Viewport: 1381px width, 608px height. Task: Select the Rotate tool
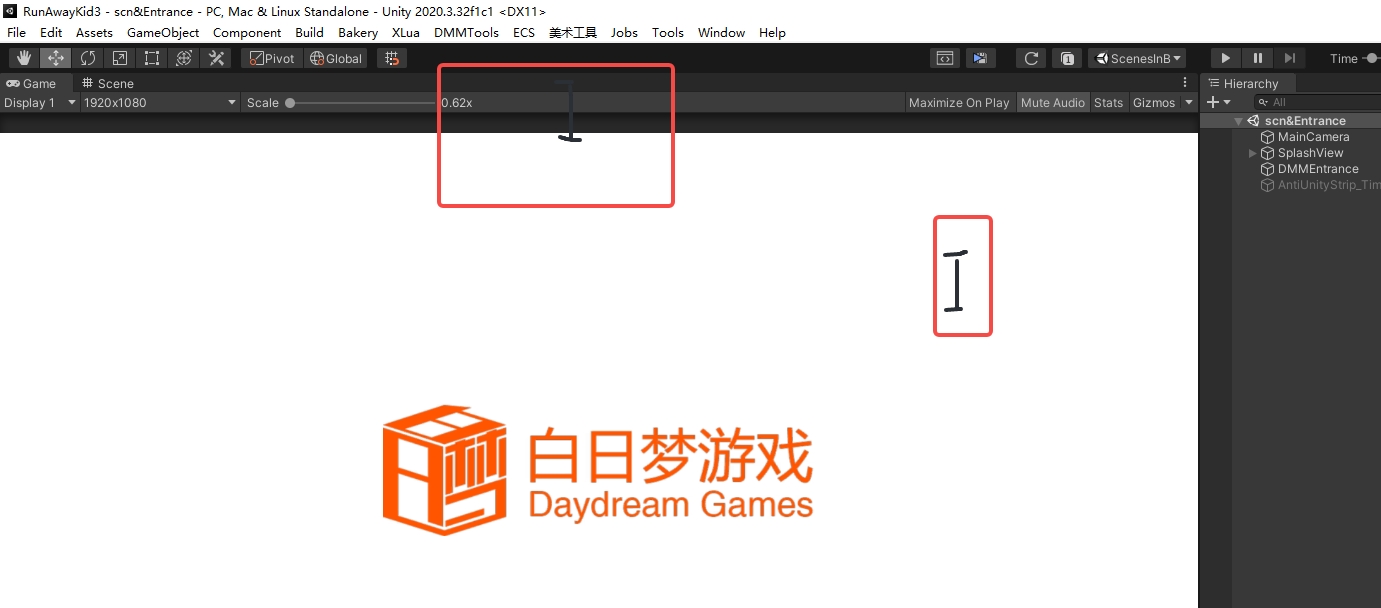pos(88,58)
